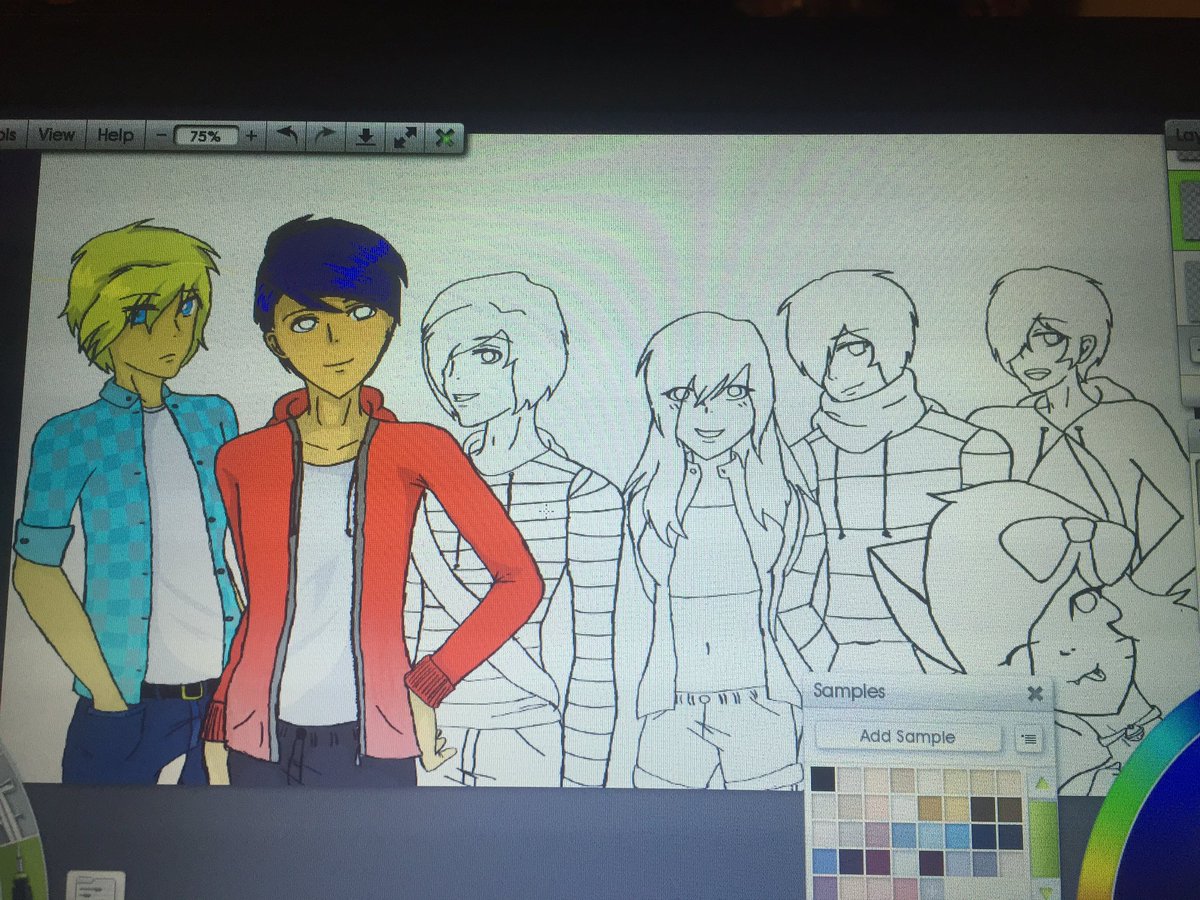Pick the dark navy first sample swatch
1200x900 pixels.
(823, 779)
